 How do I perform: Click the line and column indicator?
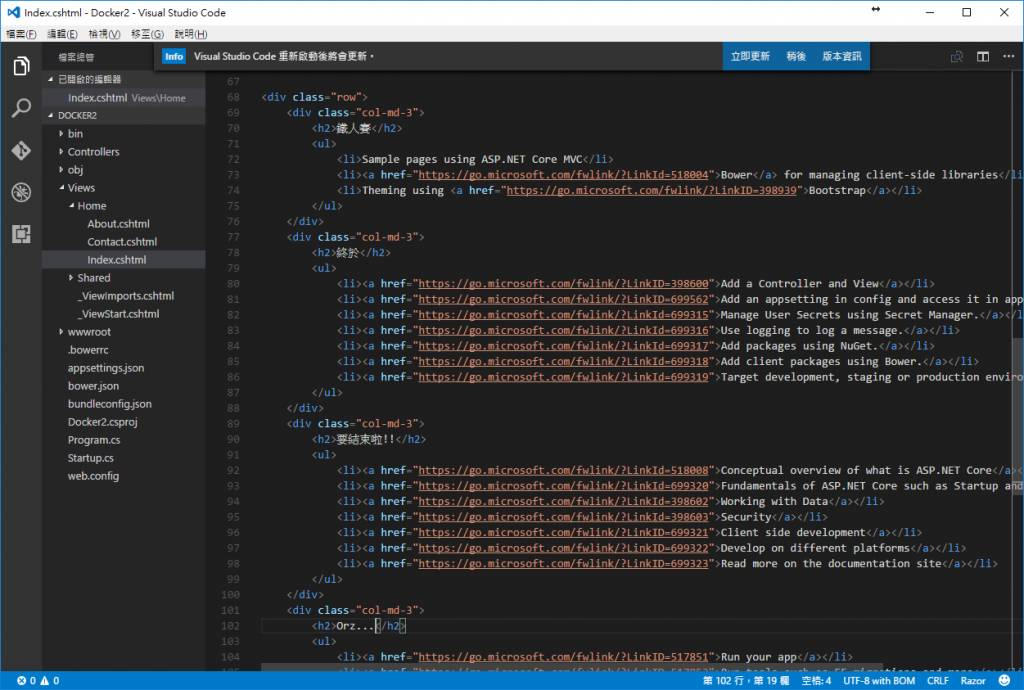coord(746,680)
